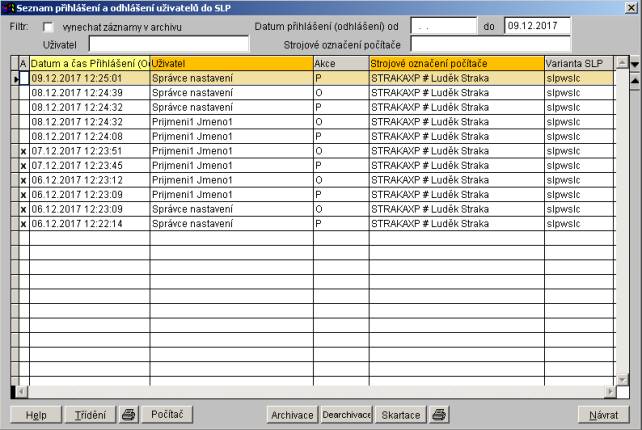Close the Seznam přihlášení window

tap(633, 7)
